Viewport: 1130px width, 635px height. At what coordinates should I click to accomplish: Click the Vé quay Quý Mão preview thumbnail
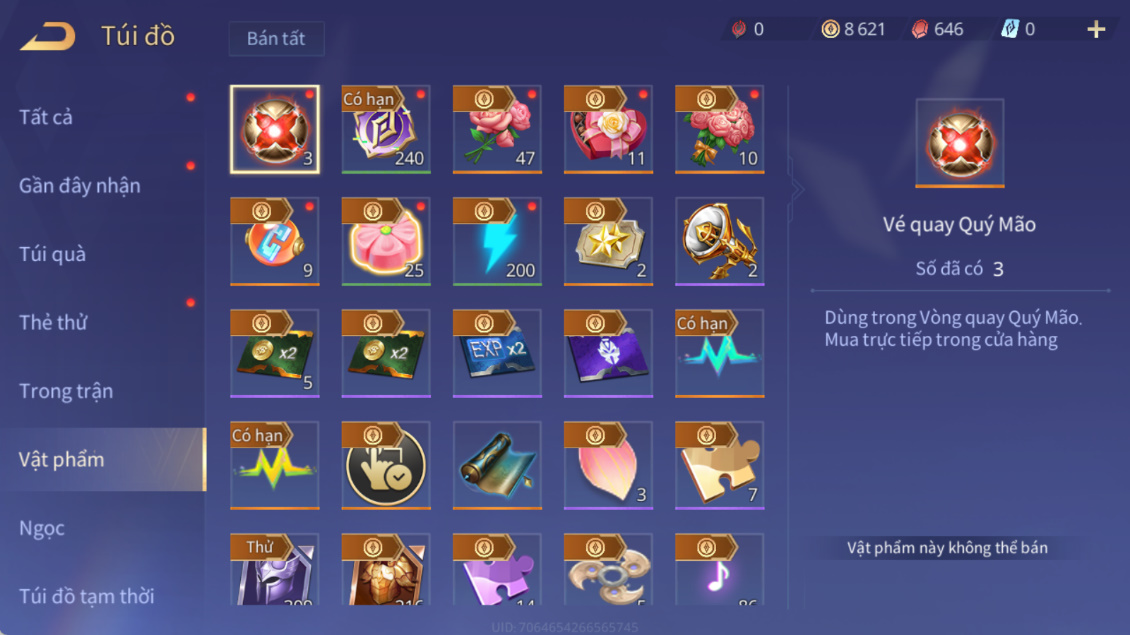click(959, 143)
